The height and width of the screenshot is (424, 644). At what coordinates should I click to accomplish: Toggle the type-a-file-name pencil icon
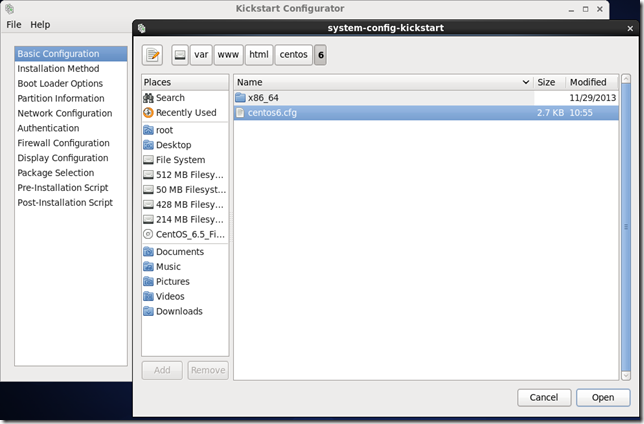point(152,55)
